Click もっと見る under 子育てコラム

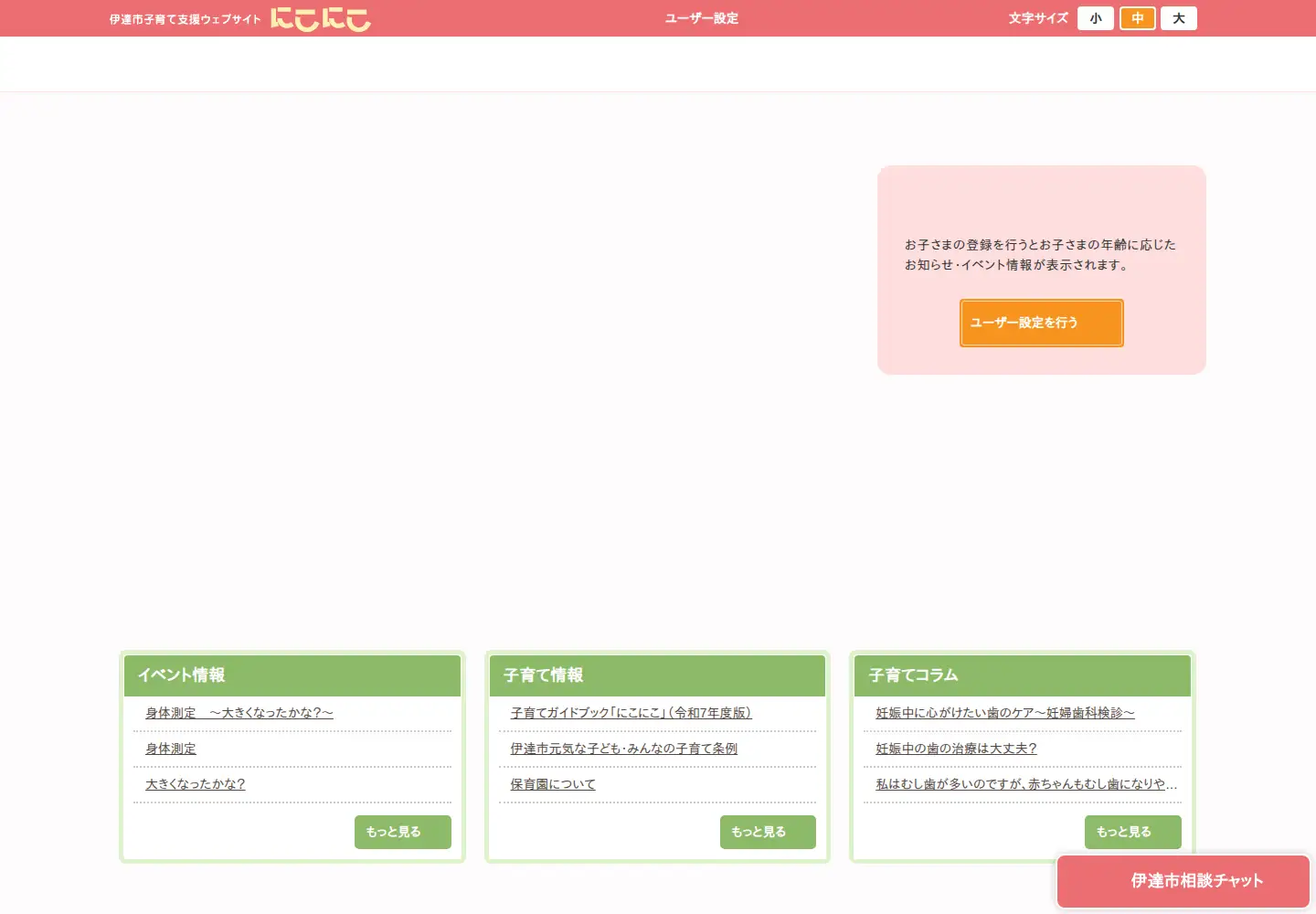1133,832
